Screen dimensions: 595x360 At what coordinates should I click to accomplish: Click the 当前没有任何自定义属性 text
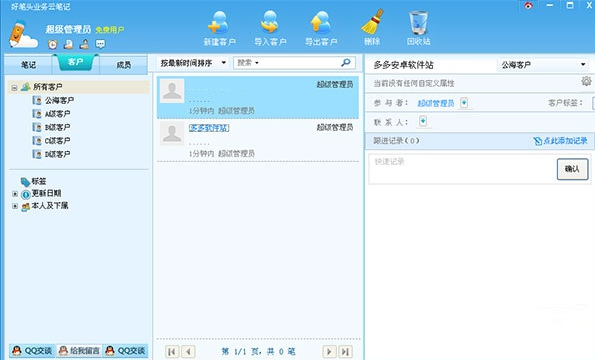414,83
